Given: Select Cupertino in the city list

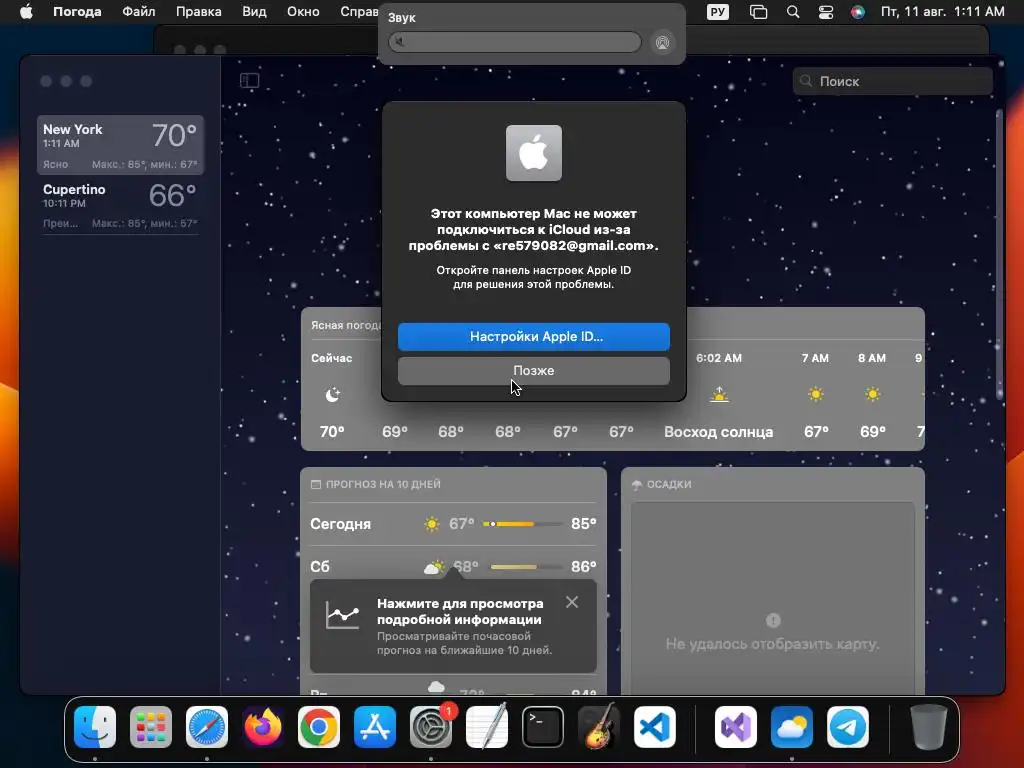Looking at the screenshot, I should 120,204.
